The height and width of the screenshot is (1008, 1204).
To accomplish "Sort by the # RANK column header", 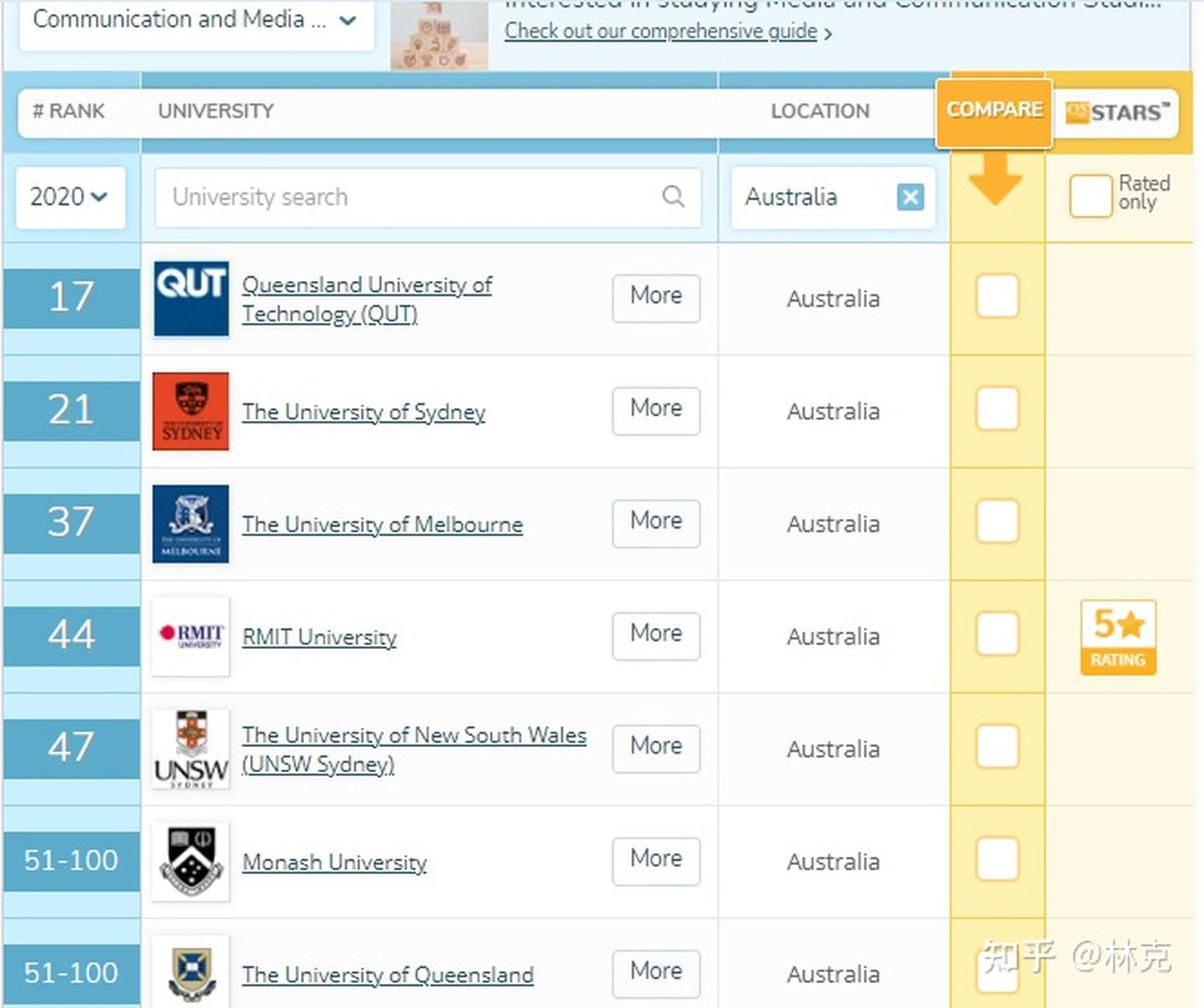I will coord(69,111).
